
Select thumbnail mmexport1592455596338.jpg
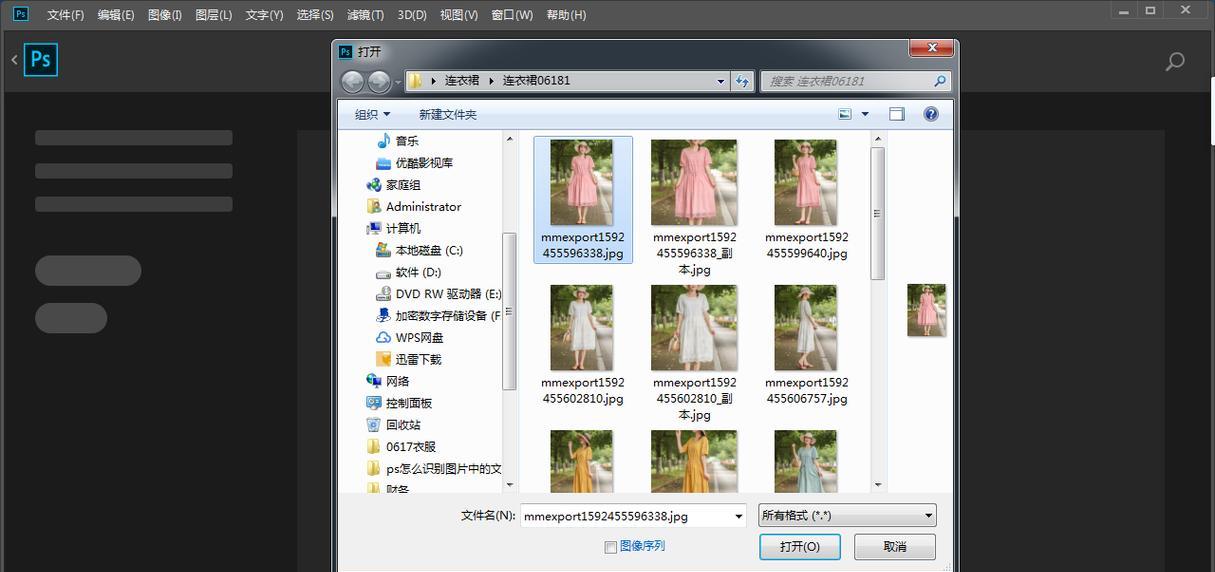pos(582,200)
